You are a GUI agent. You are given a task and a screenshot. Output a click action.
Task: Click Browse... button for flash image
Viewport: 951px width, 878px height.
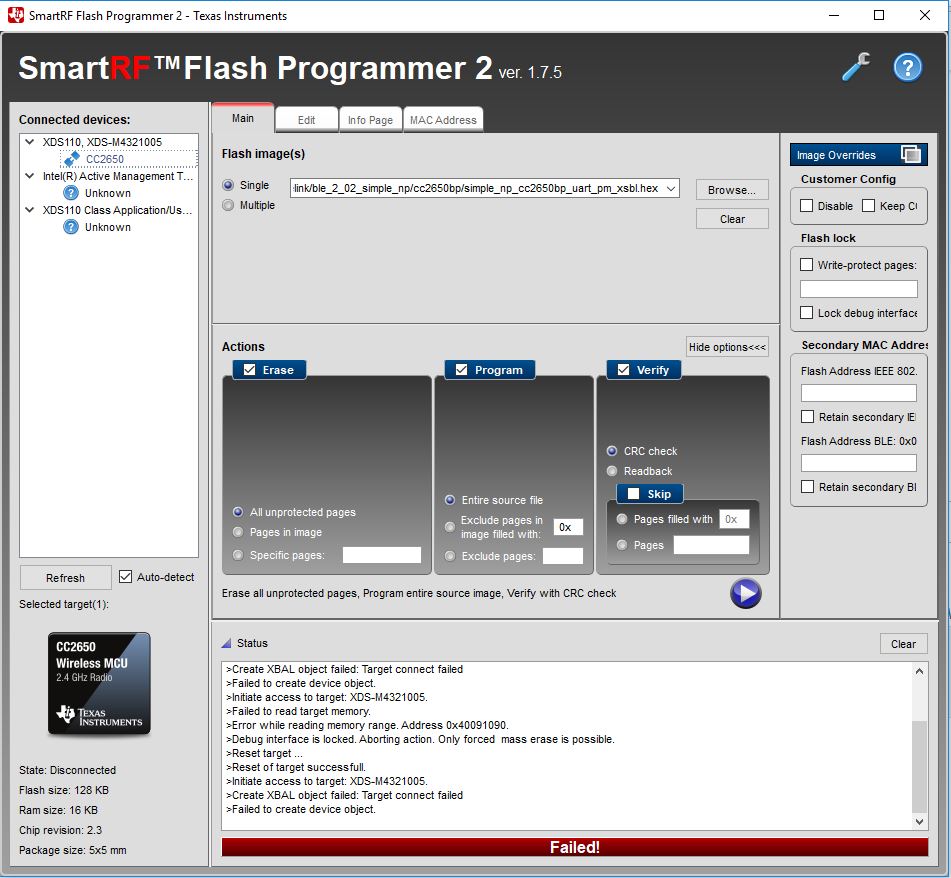click(x=732, y=190)
